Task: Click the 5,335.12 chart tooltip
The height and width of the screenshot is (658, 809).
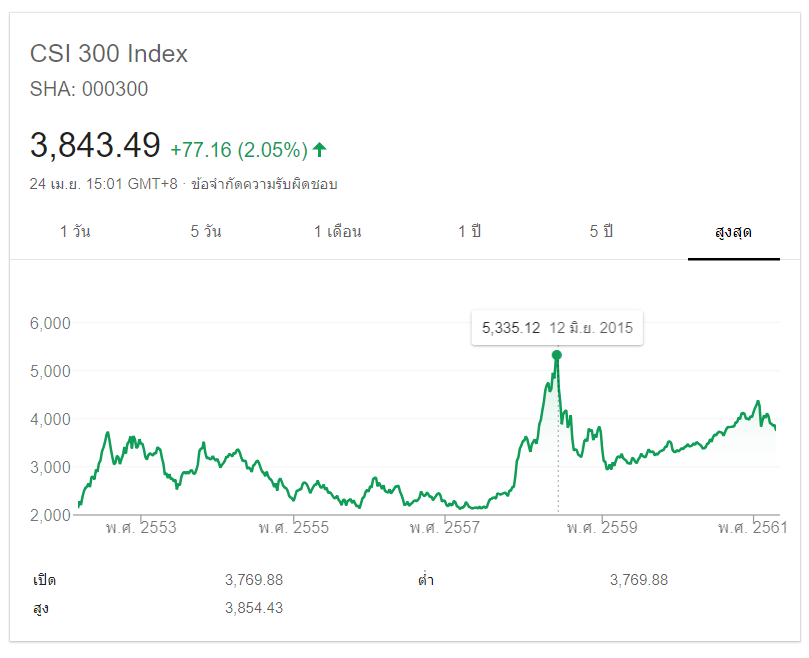Action: point(557,328)
